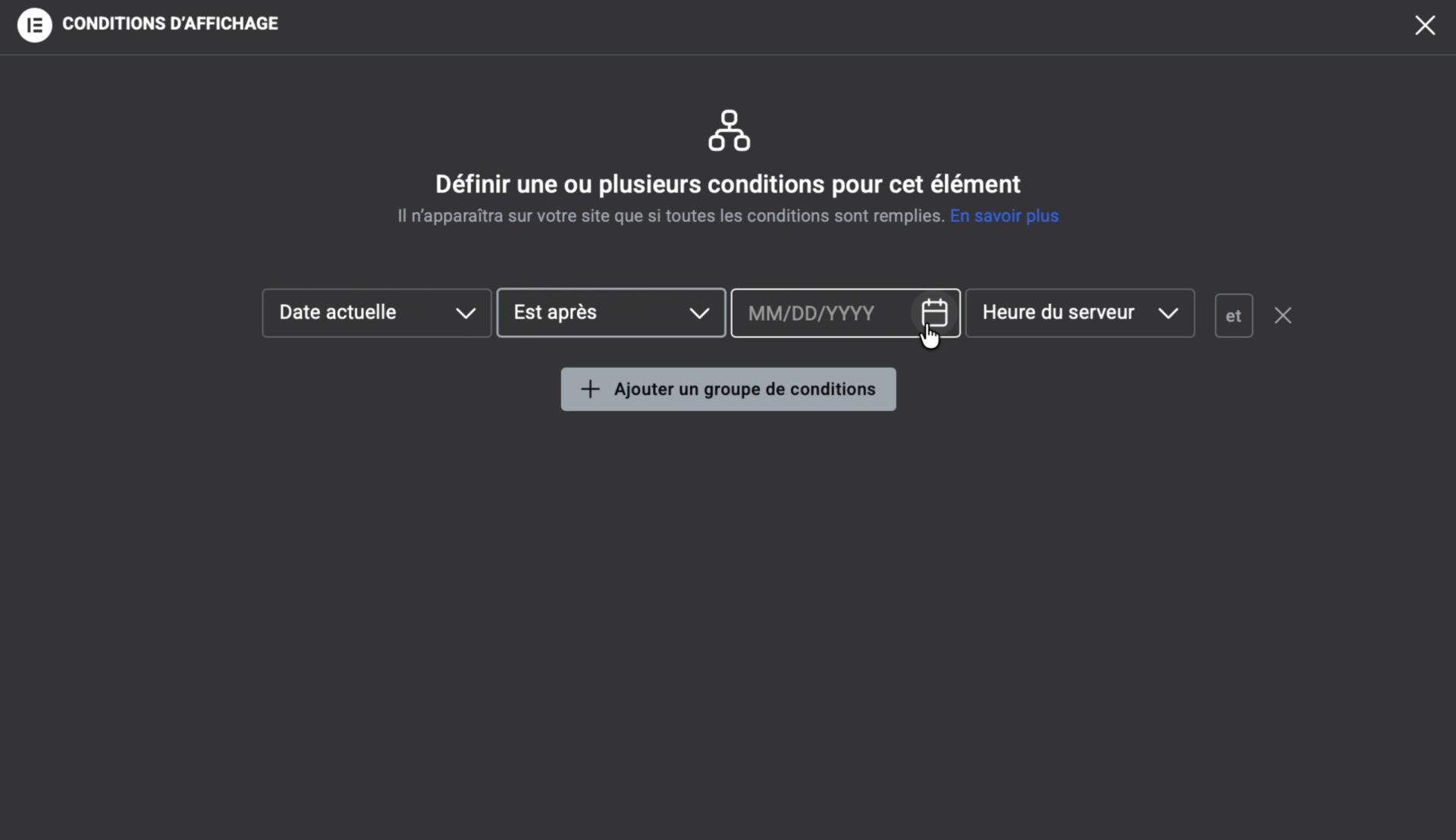
Task: Click the Elementor logo in the header
Action: click(x=34, y=25)
